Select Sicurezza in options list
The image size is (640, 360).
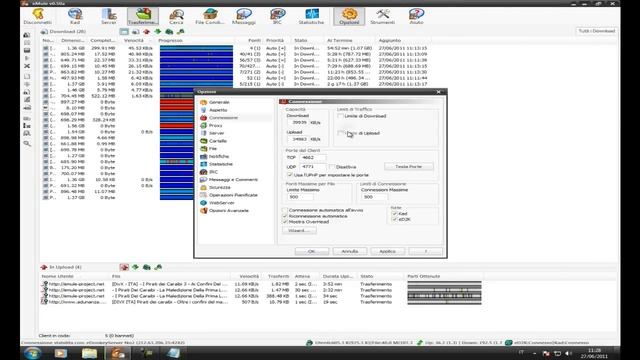click(x=220, y=187)
